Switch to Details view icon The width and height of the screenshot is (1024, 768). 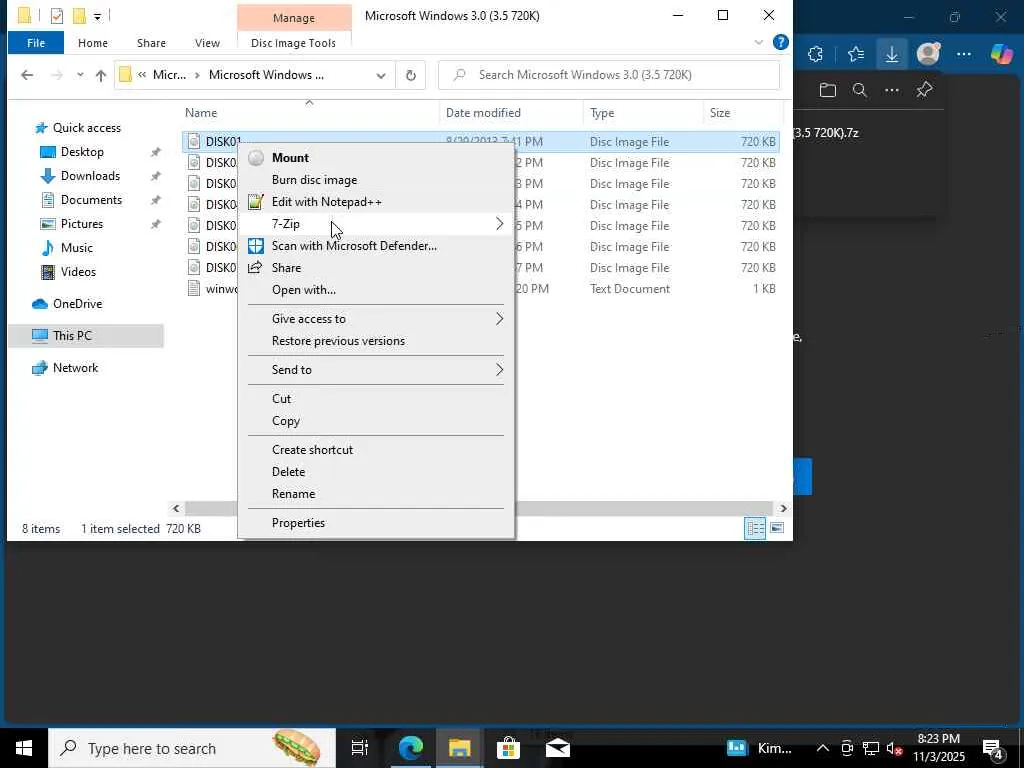[x=756, y=528]
